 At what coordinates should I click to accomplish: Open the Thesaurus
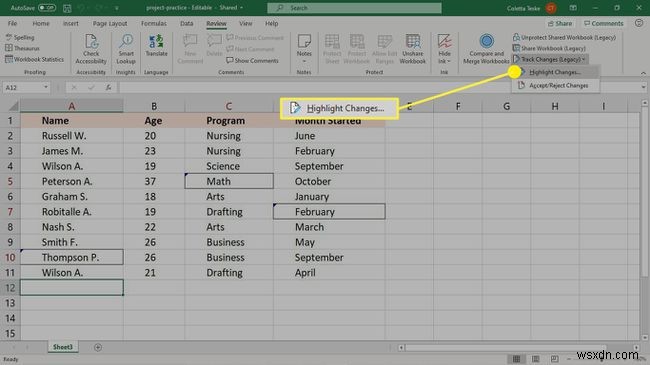22,48
